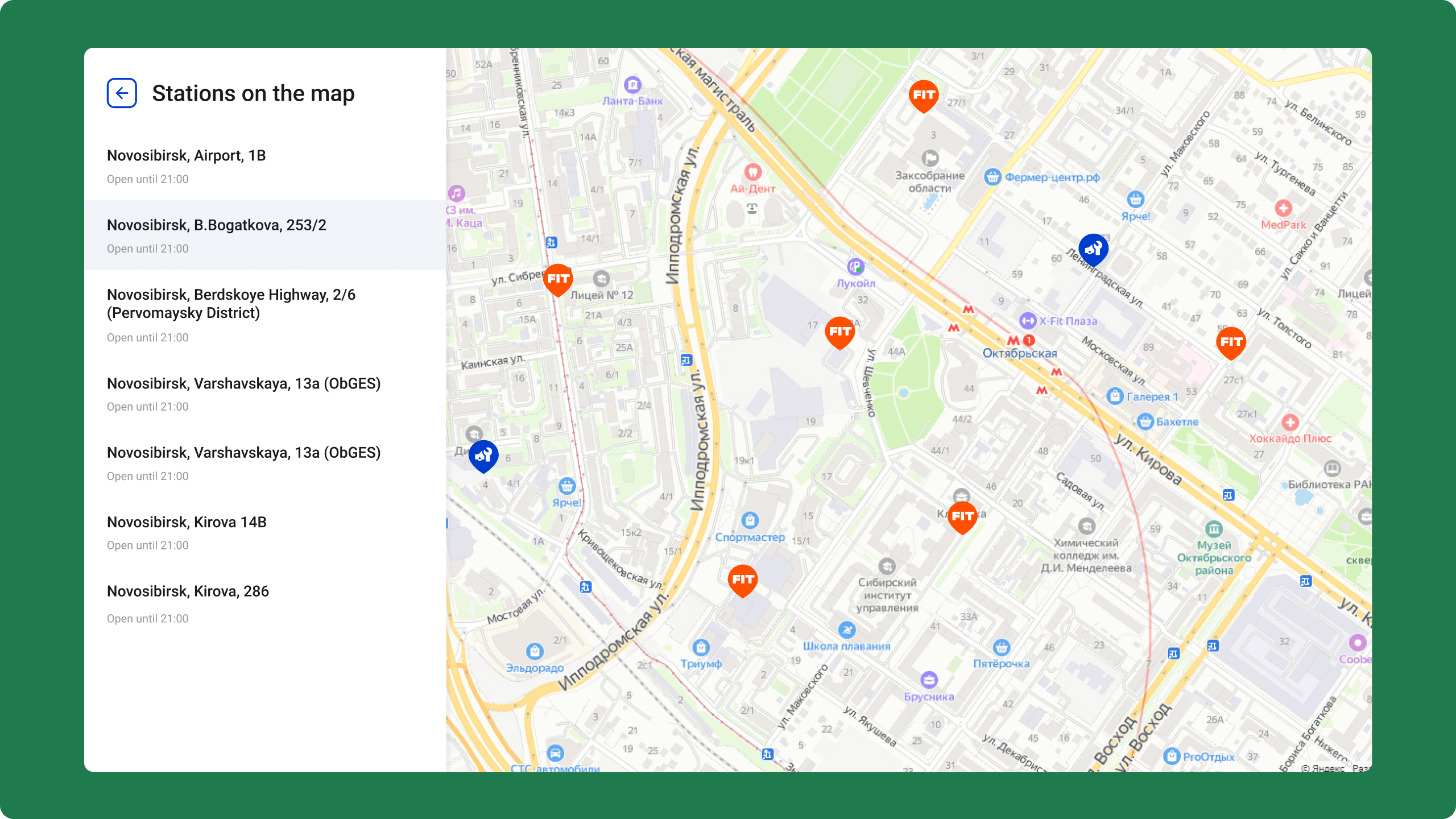Click the Галерея 1 map label
The image size is (1456, 819).
[x=1152, y=397]
